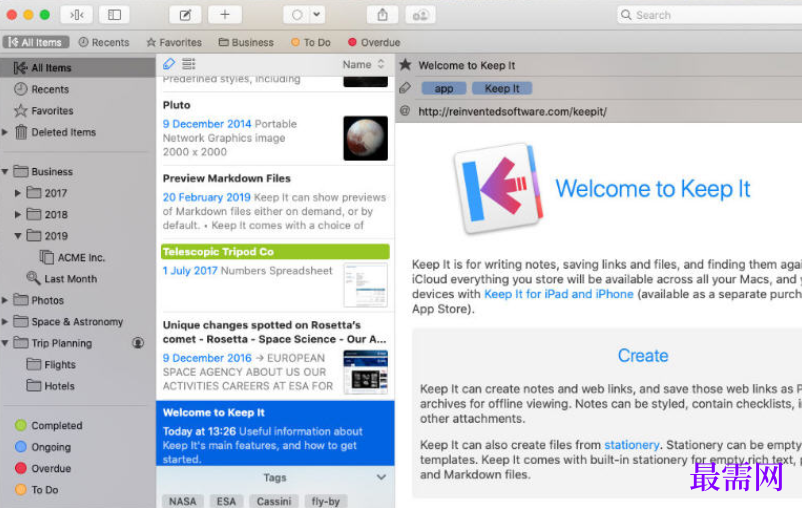Click the Pluto image thumbnail

click(365, 138)
